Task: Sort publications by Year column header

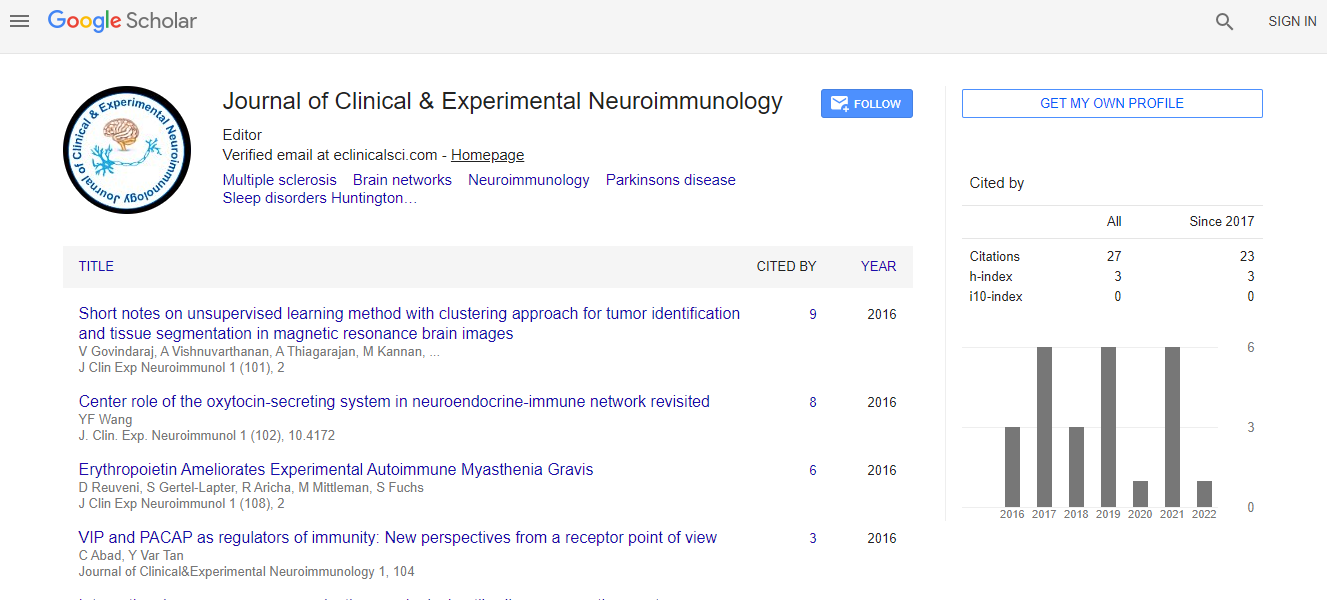Action: click(x=878, y=266)
